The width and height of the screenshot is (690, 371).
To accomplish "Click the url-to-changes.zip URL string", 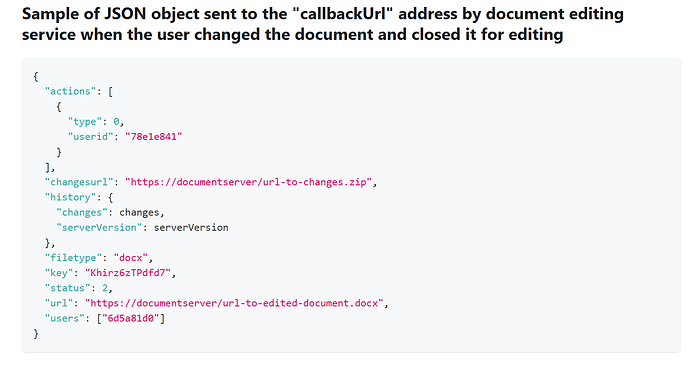I will [249, 182].
